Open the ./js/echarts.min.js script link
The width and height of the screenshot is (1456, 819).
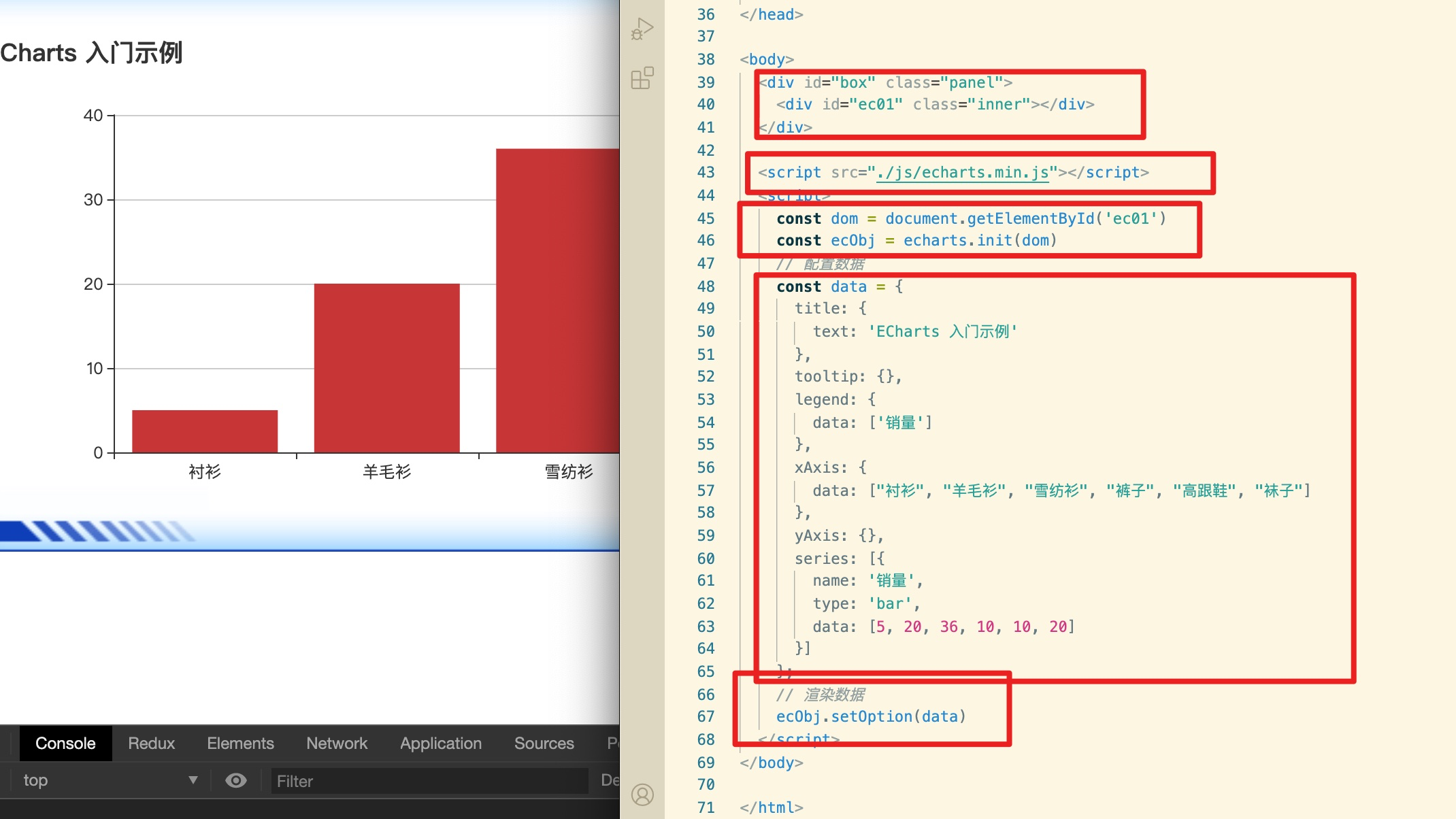(x=963, y=173)
